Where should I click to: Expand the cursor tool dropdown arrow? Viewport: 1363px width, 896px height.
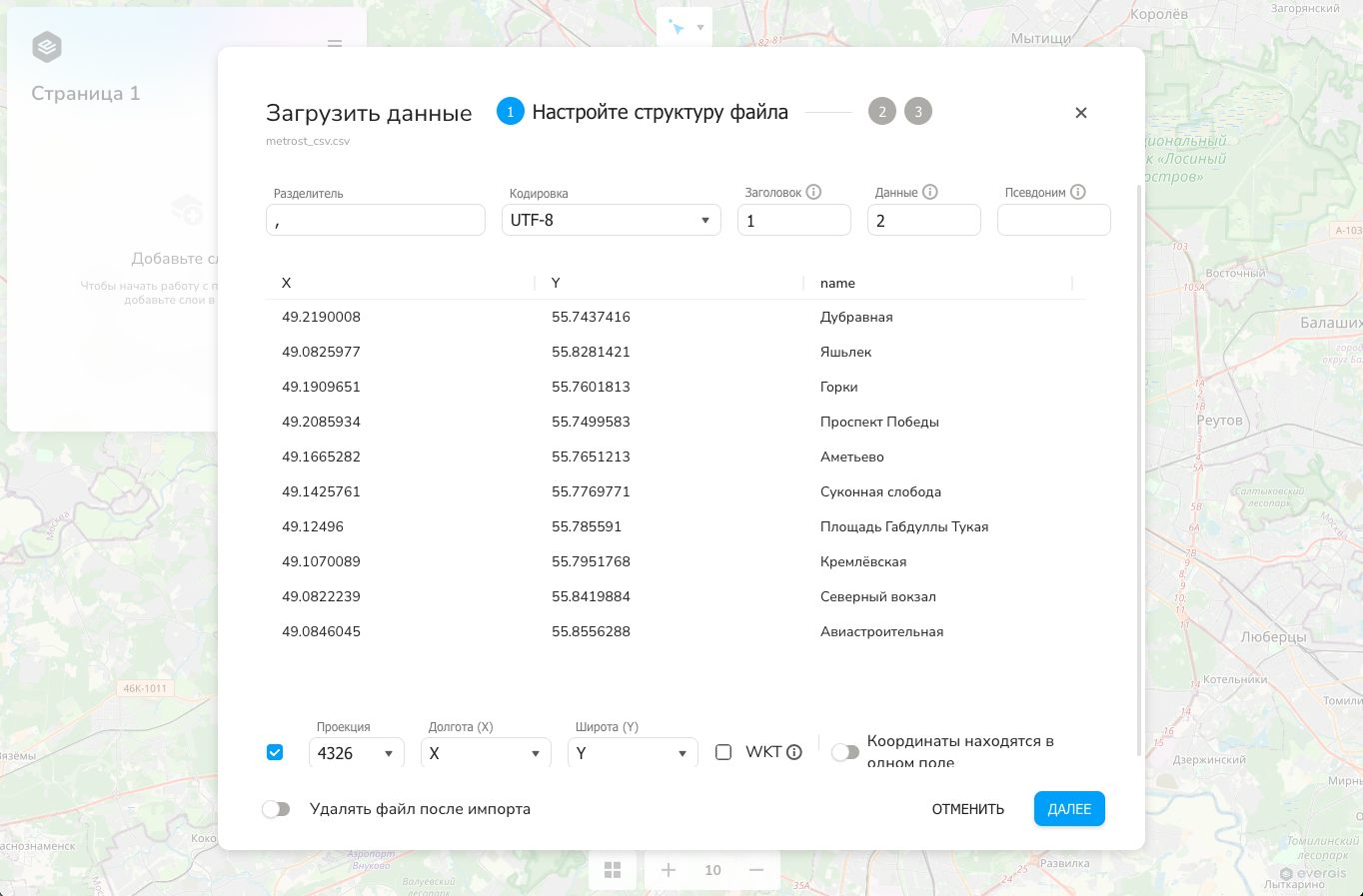point(700,28)
